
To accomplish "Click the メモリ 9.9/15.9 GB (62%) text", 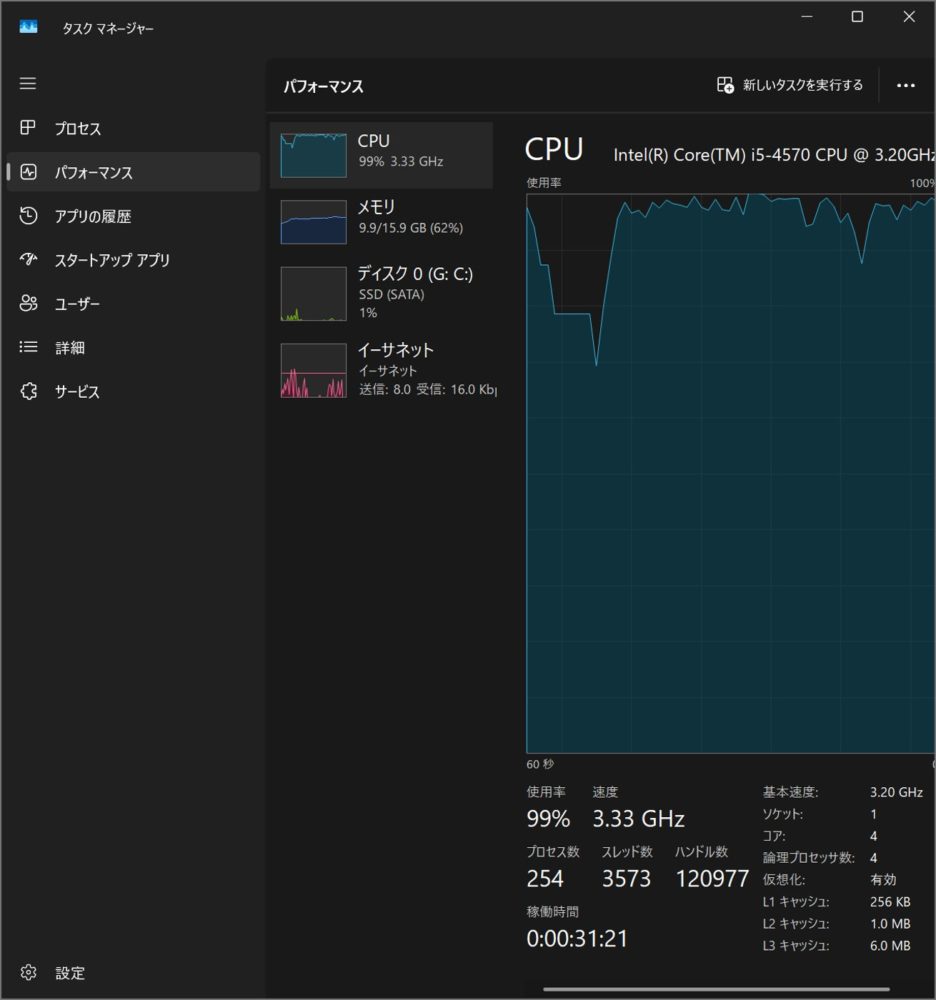I will (411, 228).
